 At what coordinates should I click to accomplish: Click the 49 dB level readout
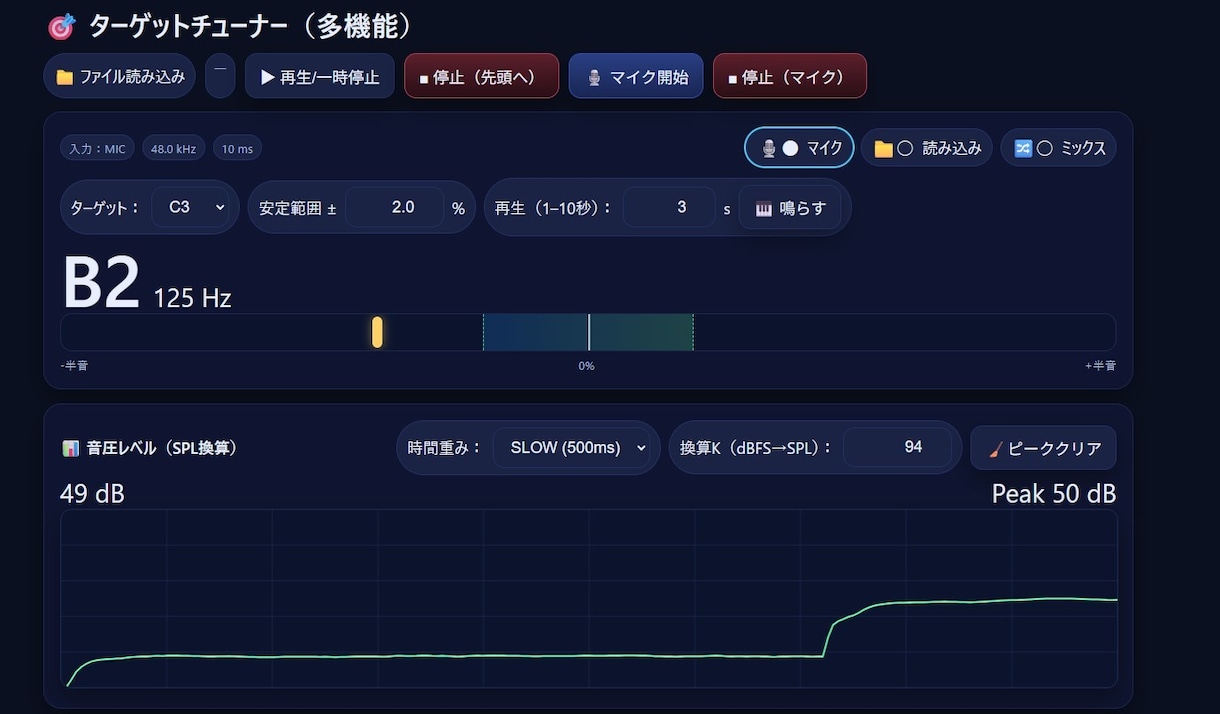pyautogui.click(x=92, y=494)
